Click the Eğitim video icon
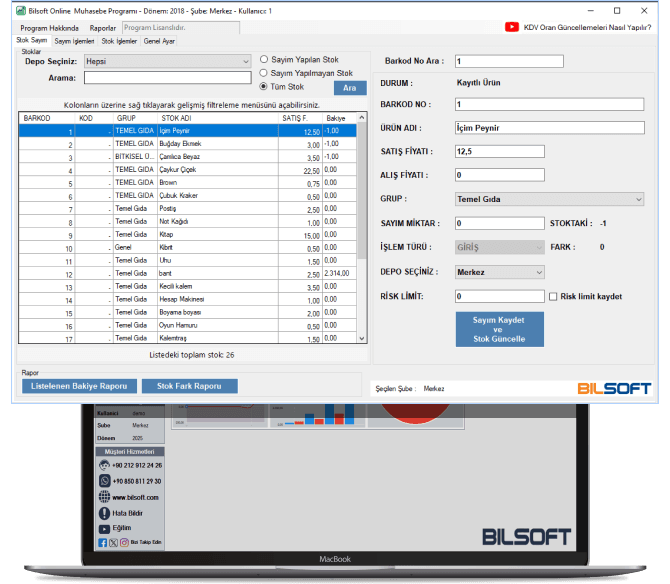Screen dimensions: 670x584 pyautogui.click(x=104, y=529)
